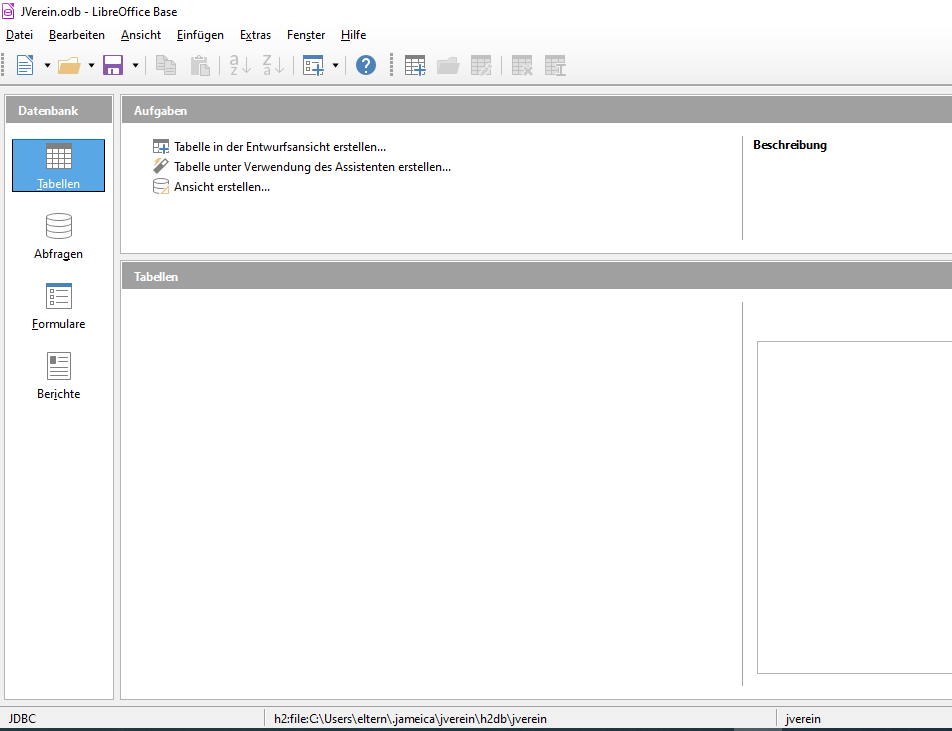This screenshot has height=731, width=952.
Task: Open the Einfügen menu
Action: click(x=200, y=35)
